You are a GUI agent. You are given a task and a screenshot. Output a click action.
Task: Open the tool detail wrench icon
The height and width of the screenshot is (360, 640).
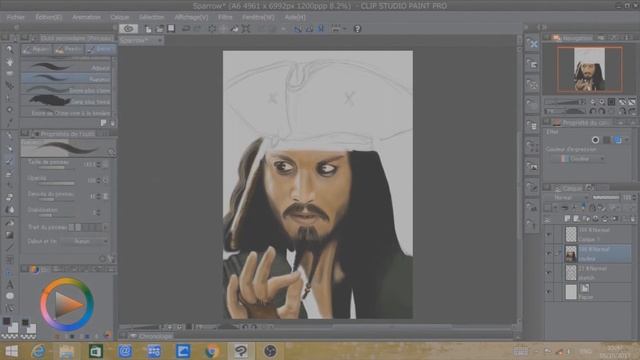(111, 259)
